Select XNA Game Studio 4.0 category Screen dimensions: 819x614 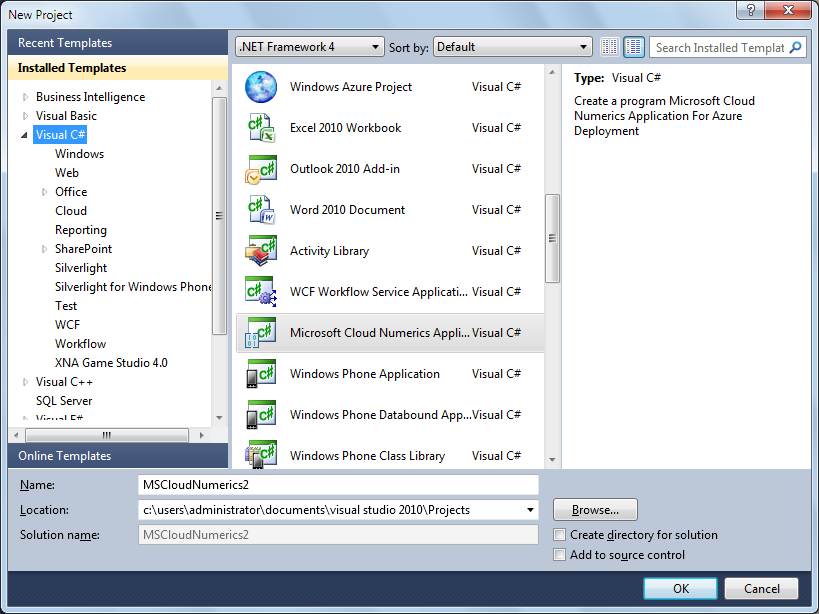click(111, 363)
